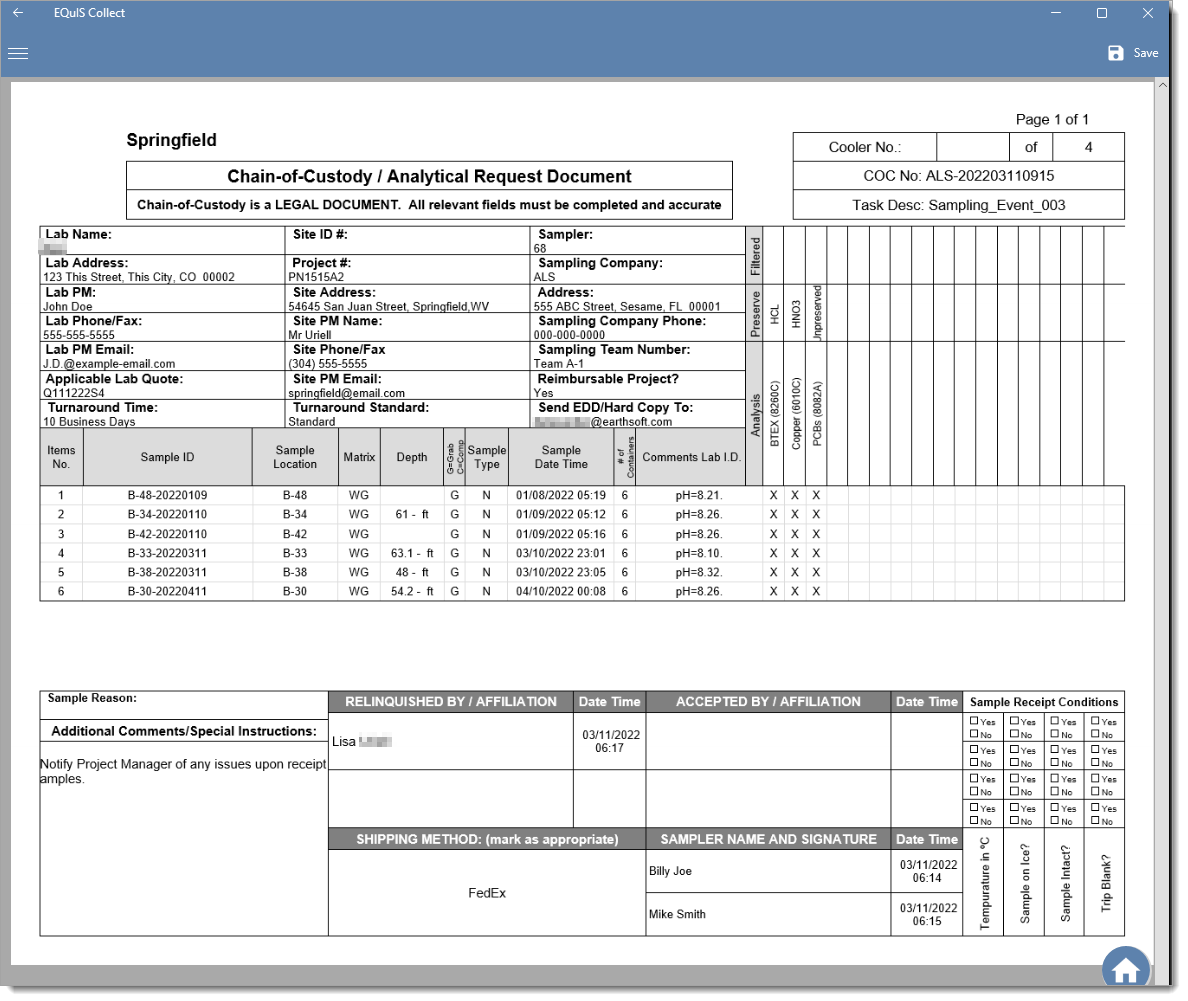Tick top Yes box in Sample on Ice column
The width and height of the screenshot is (1188, 1001).
click(x=1014, y=721)
